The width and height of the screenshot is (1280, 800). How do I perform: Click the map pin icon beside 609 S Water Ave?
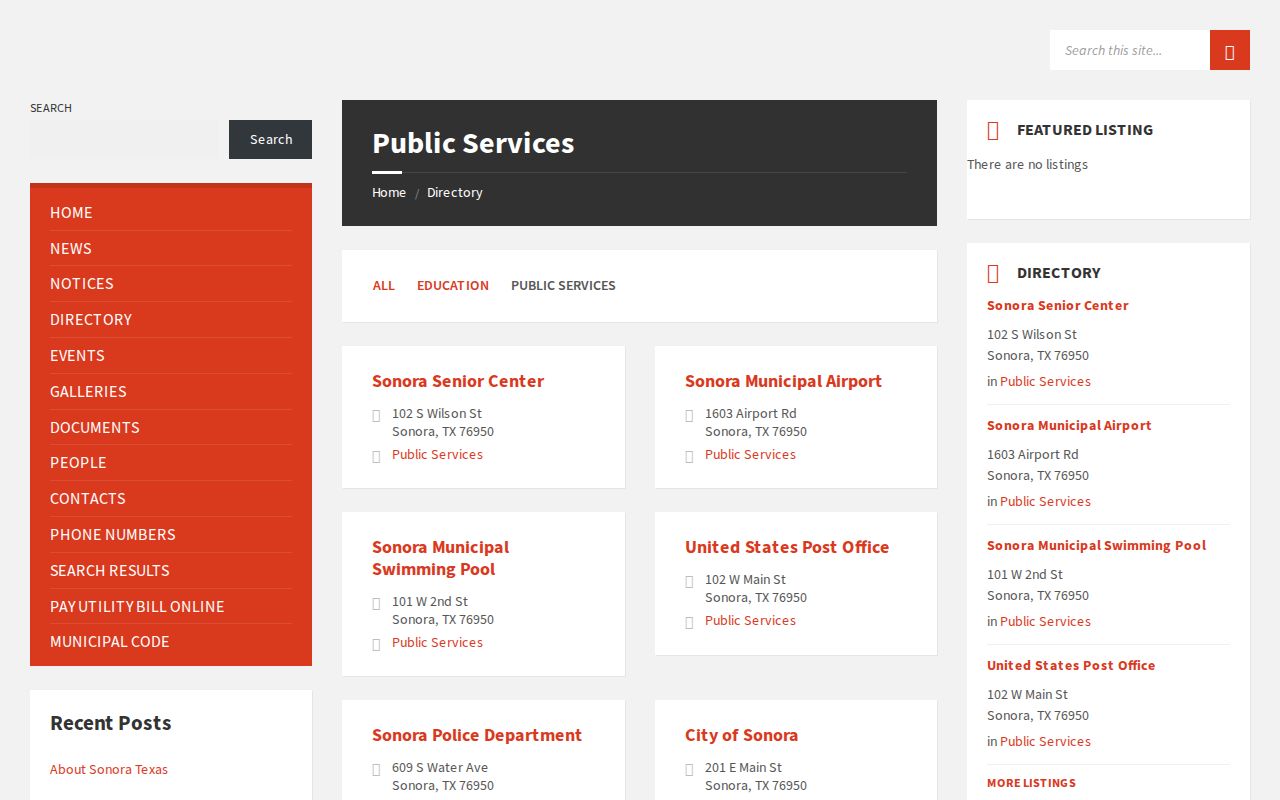point(376,769)
